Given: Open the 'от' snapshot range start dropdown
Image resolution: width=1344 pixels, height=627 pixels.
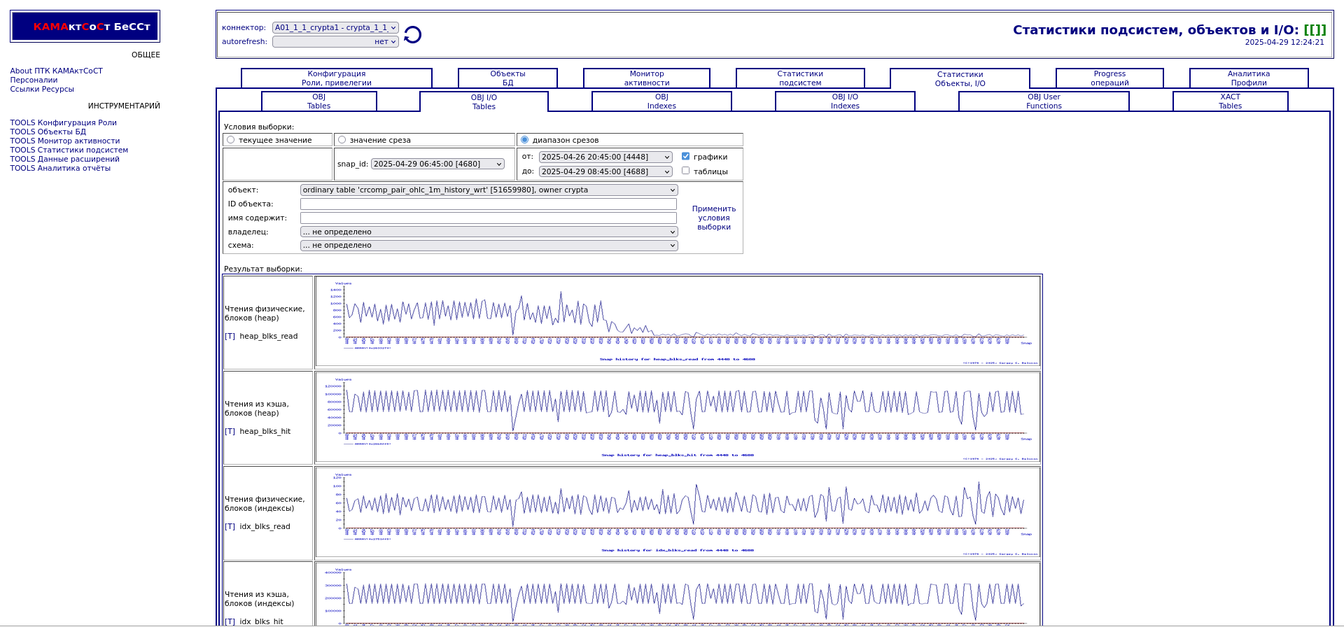Looking at the screenshot, I should tap(605, 157).
